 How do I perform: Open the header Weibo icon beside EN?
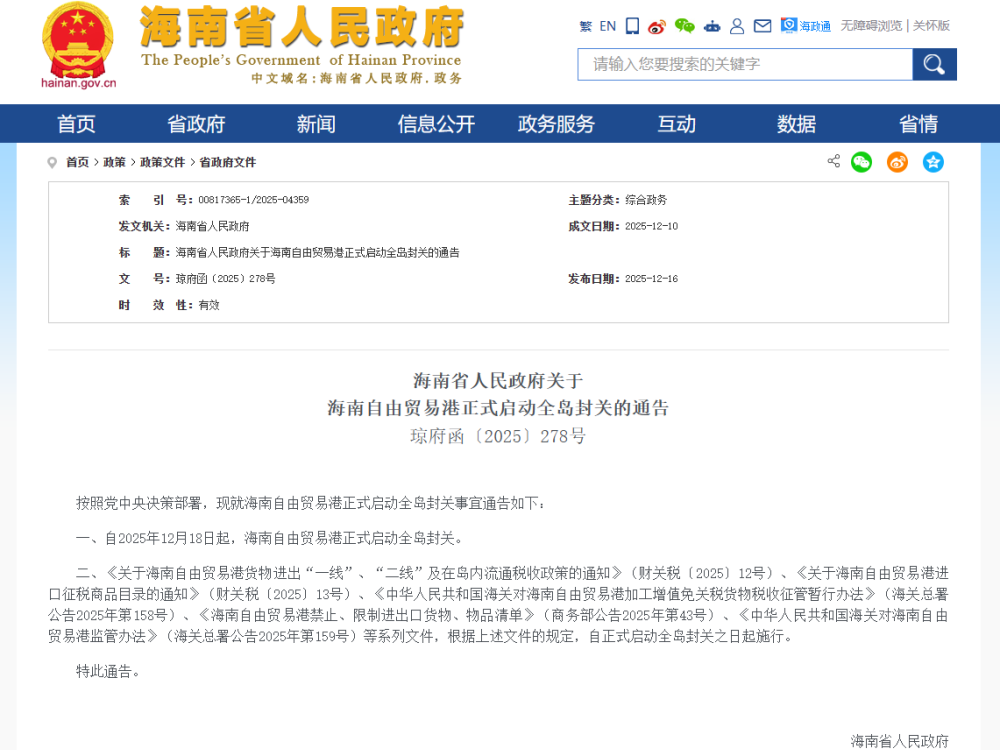pyautogui.click(x=657, y=26)
